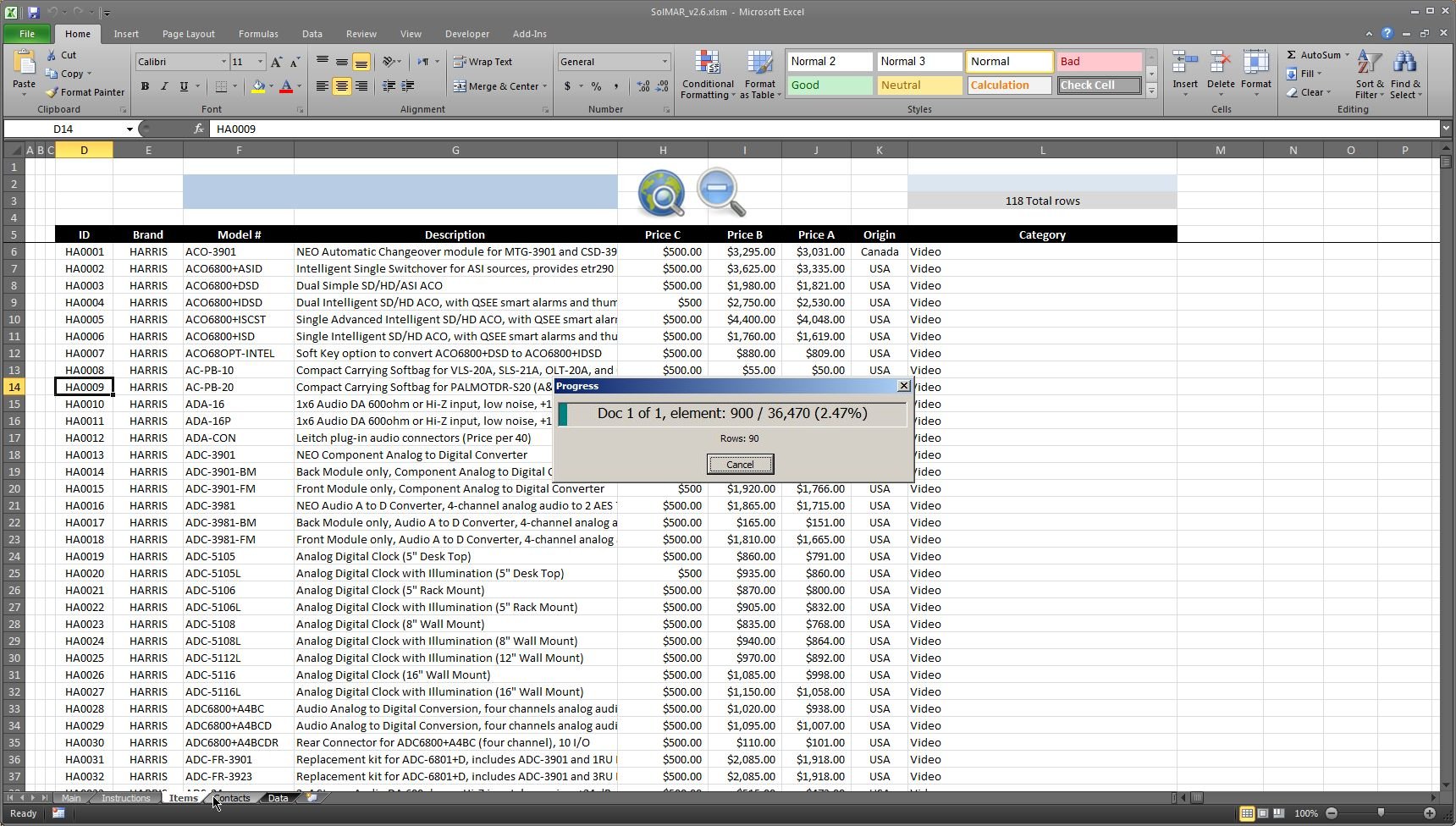Switch to Page Layout view icon
1456x826 pixels.
pos(1263,813)
